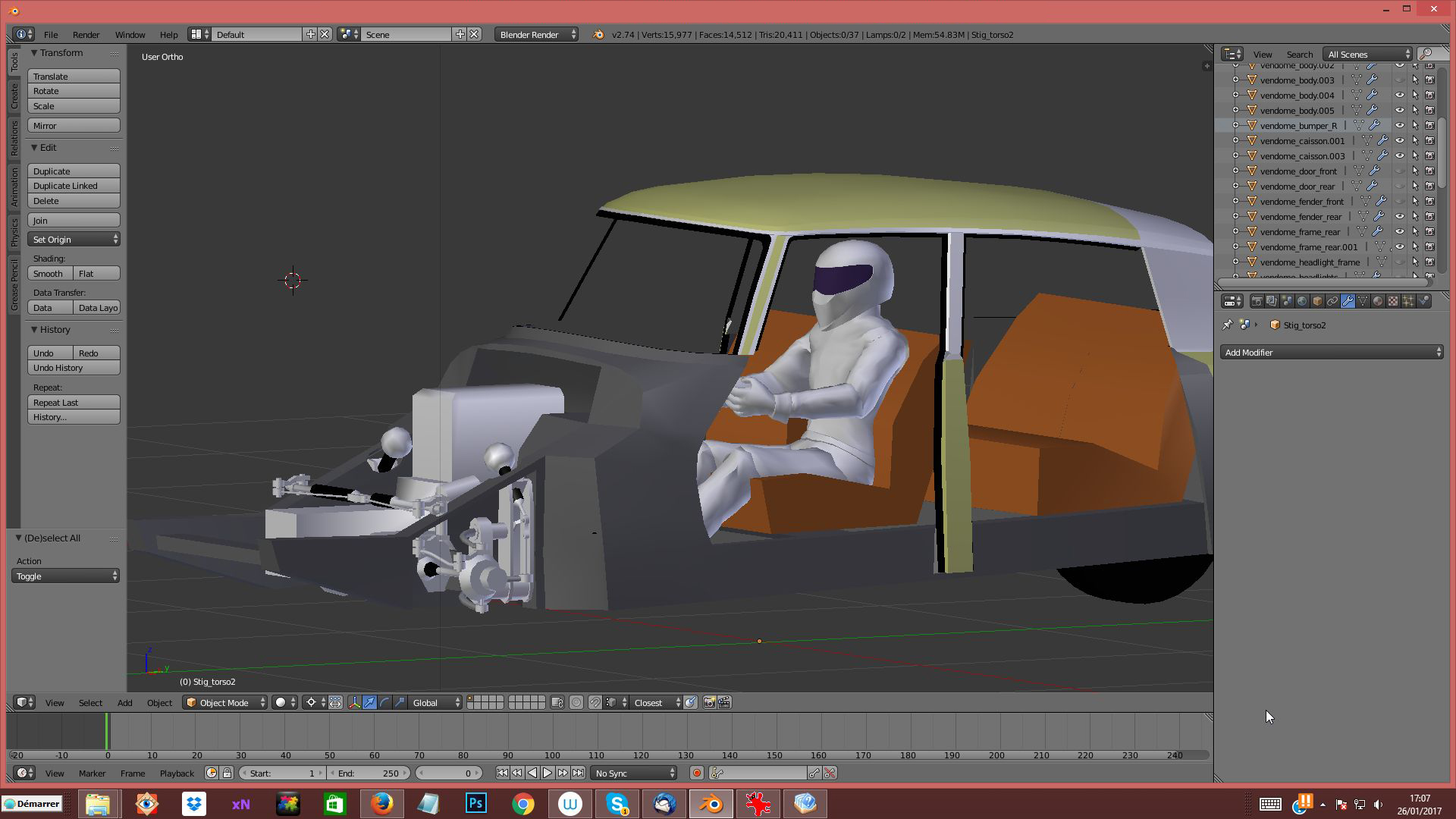Toggle timeline preview range clock button
Image resolution: width=1456 pixels, height=819 pixels.
pyautogui.click(x=211, y=773)
